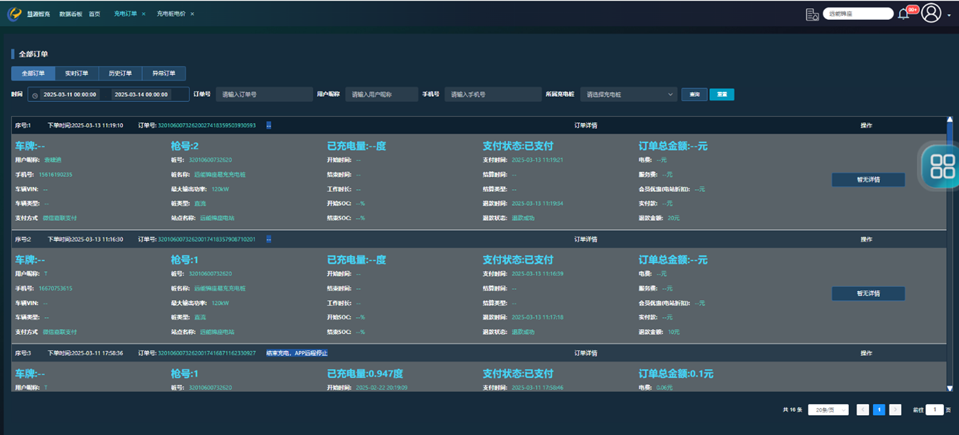Click the copy icon next to order 1's number

point(268,126)
